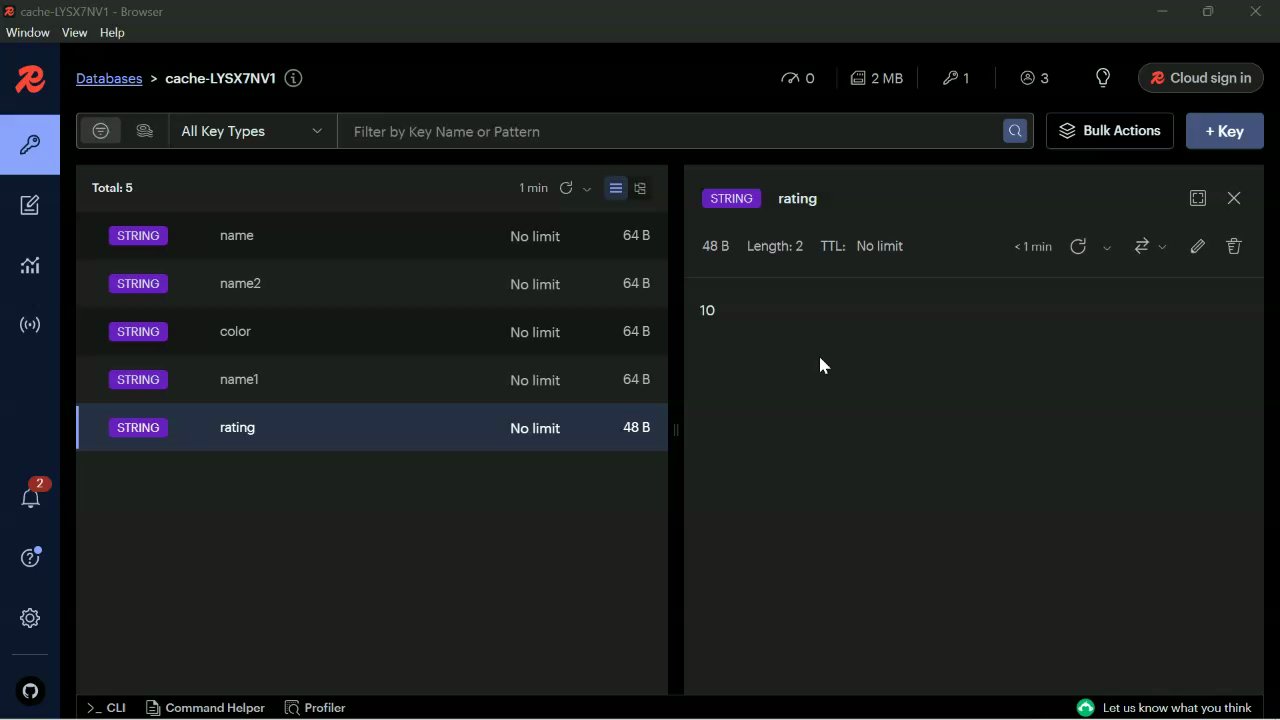Add a new key with + Key

coord(1224,131)
